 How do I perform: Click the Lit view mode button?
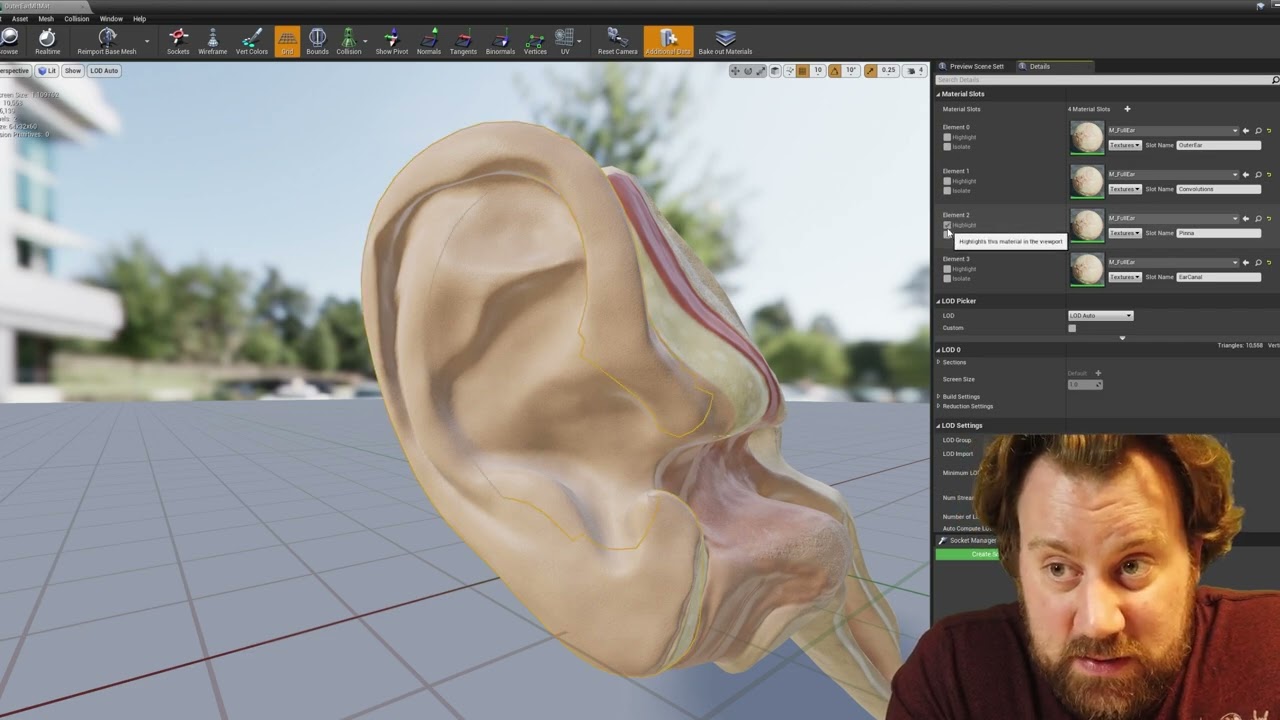tap(47, 71)
